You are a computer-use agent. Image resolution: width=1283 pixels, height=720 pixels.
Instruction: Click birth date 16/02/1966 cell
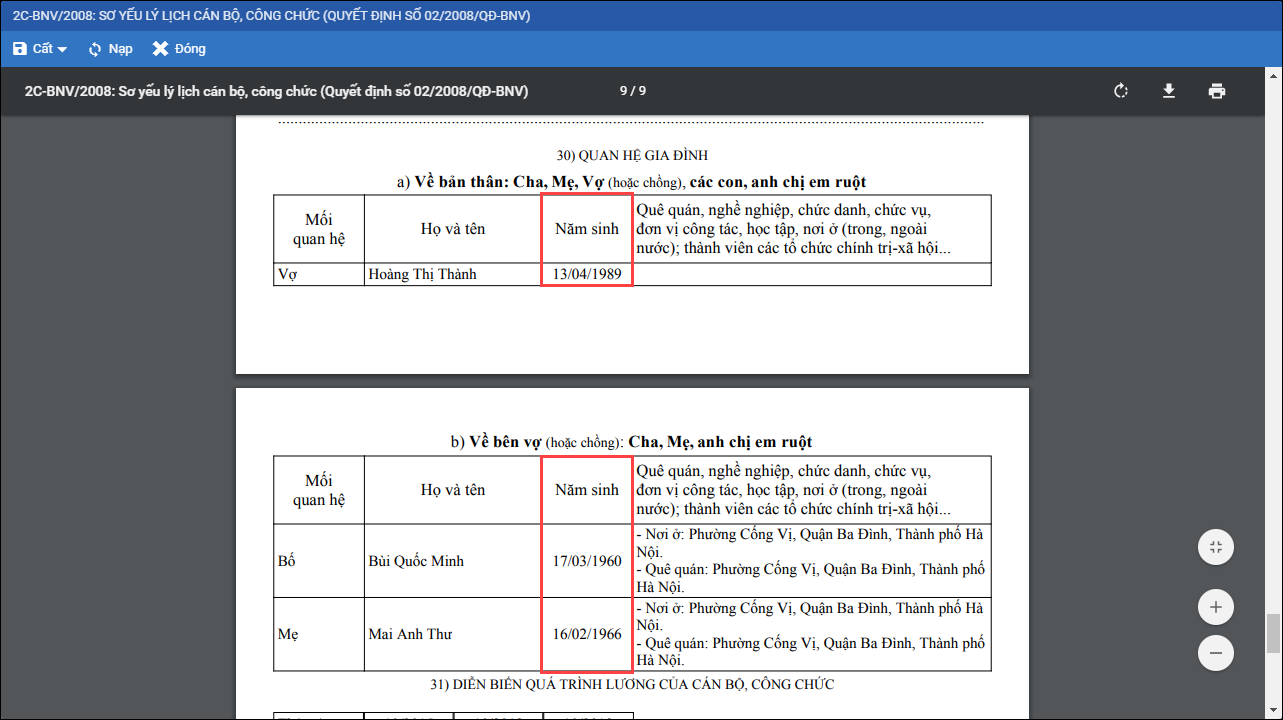[x=587, y=634]
